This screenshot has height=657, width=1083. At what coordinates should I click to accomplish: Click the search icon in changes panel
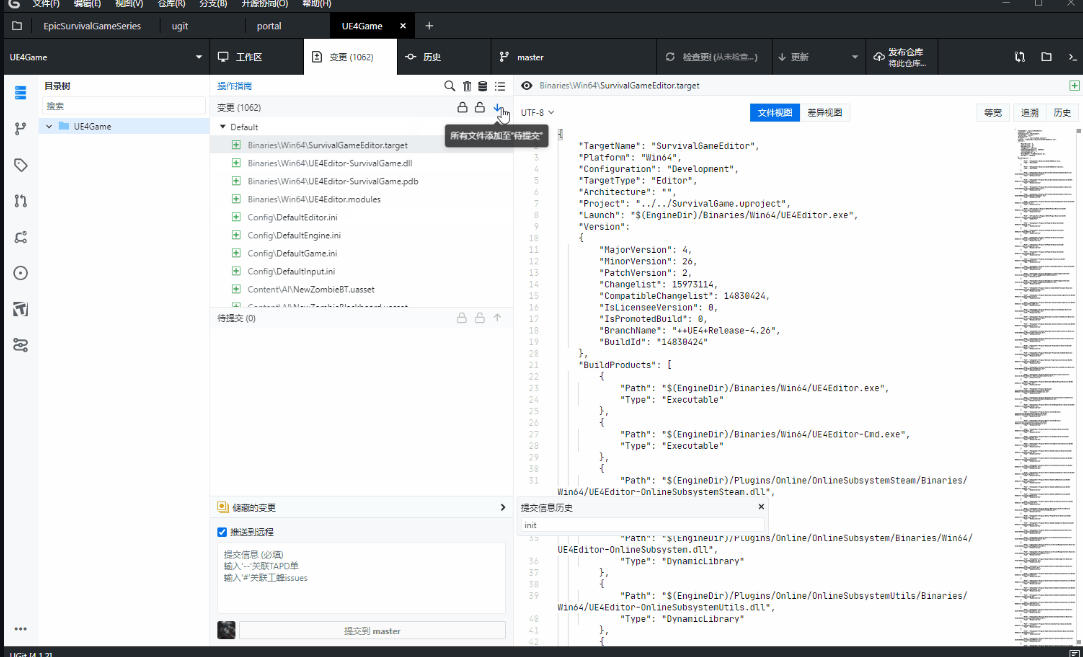coord(450,87)
